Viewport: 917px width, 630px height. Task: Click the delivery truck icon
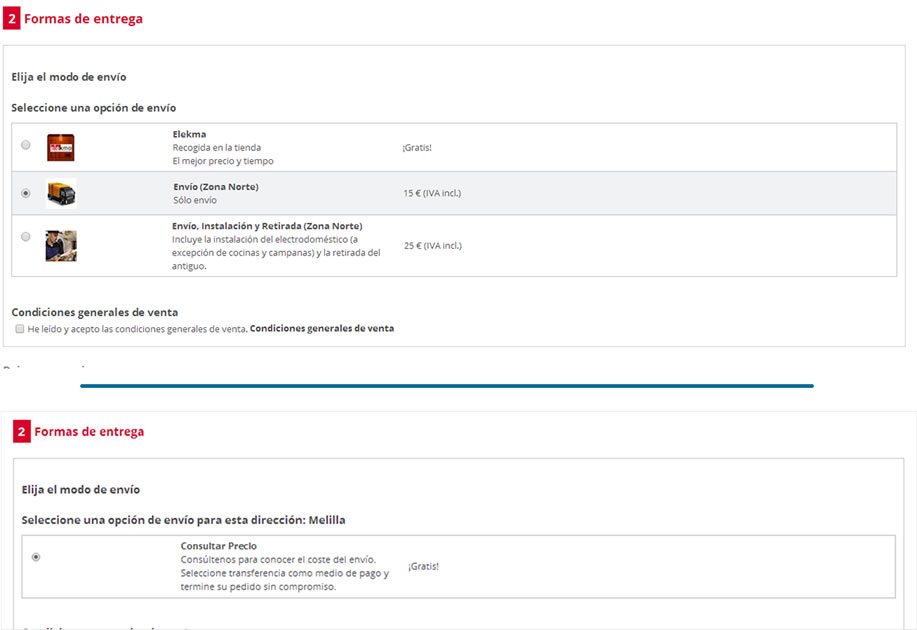coord(60,193)
